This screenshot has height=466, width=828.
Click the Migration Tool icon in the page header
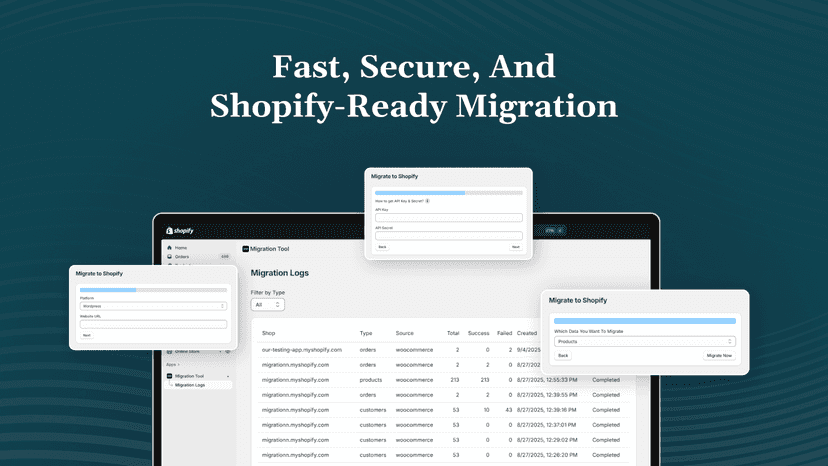246,249
